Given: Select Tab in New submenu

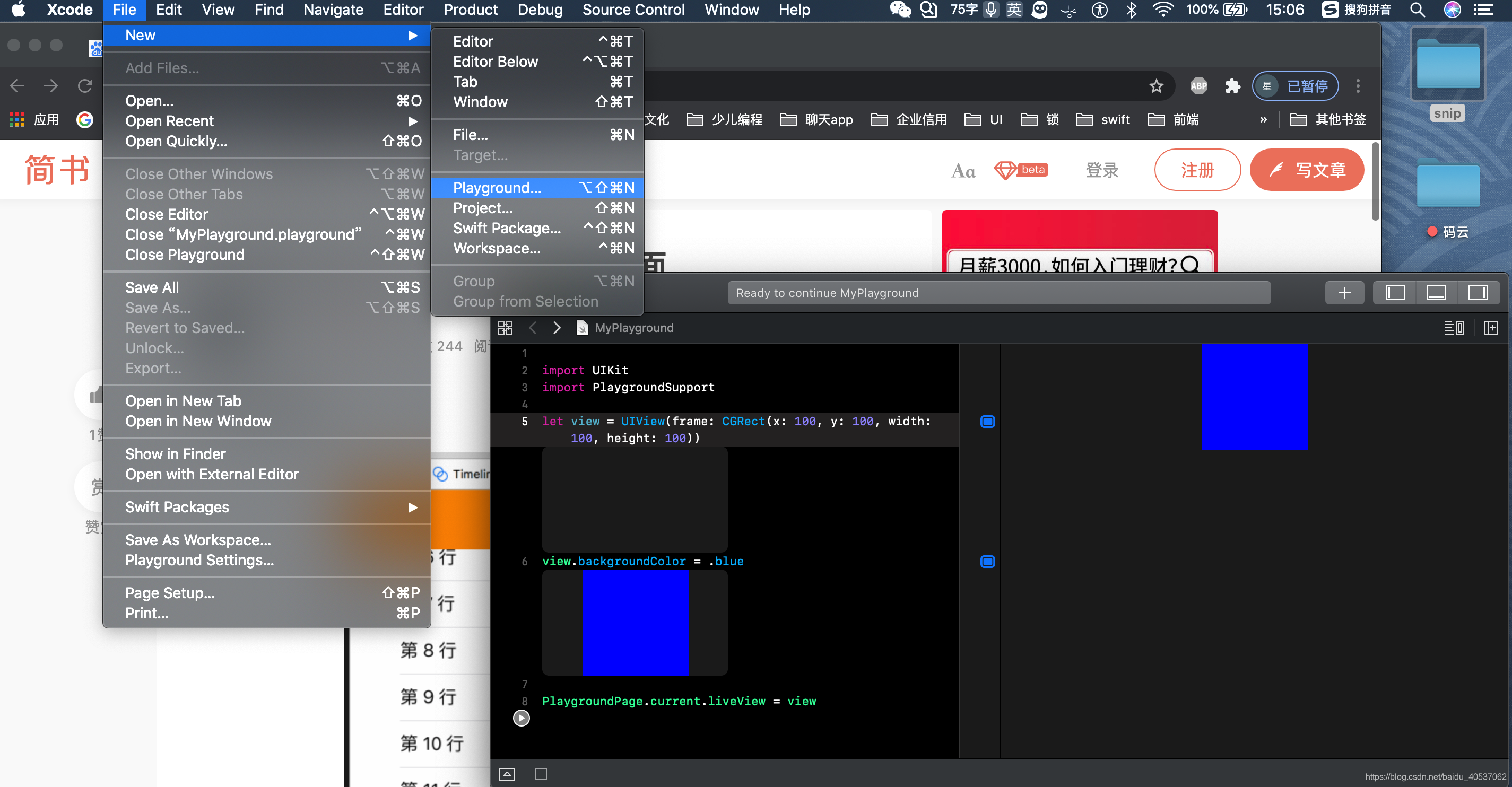Looking at the screenshot, I should [x=537, y=82].
